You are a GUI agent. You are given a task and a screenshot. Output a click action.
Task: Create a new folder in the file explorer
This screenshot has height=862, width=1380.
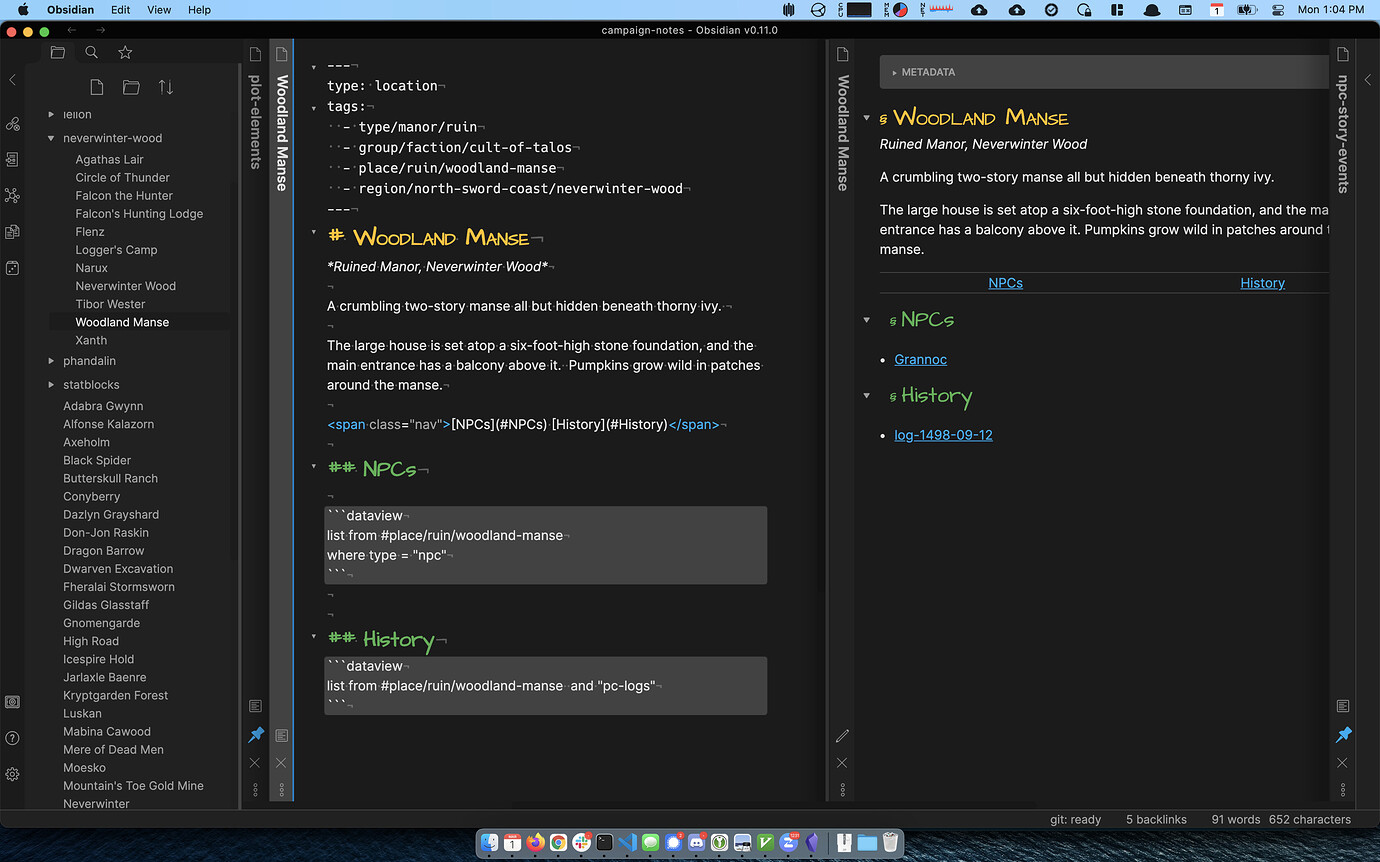pos(131,87)
